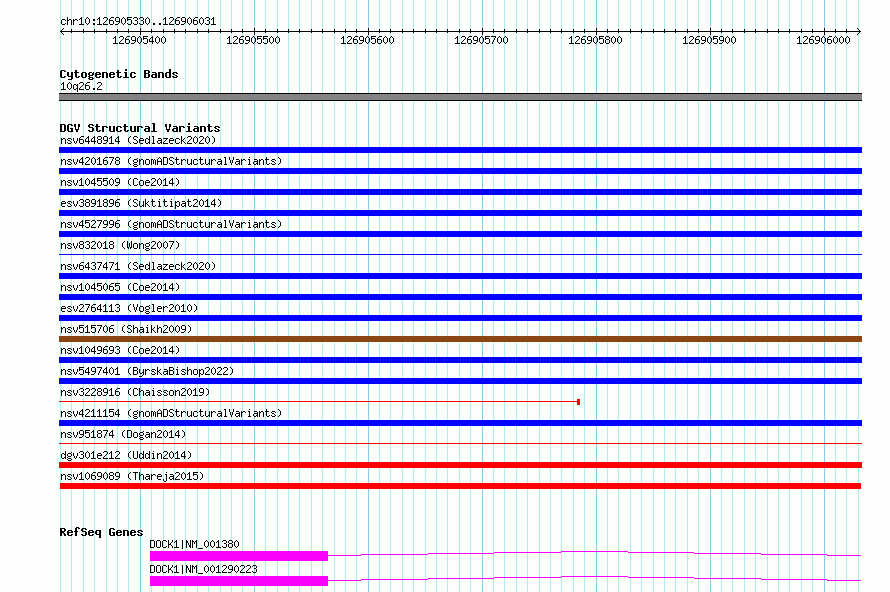Select the DGV Structural Variants track title

140,128
